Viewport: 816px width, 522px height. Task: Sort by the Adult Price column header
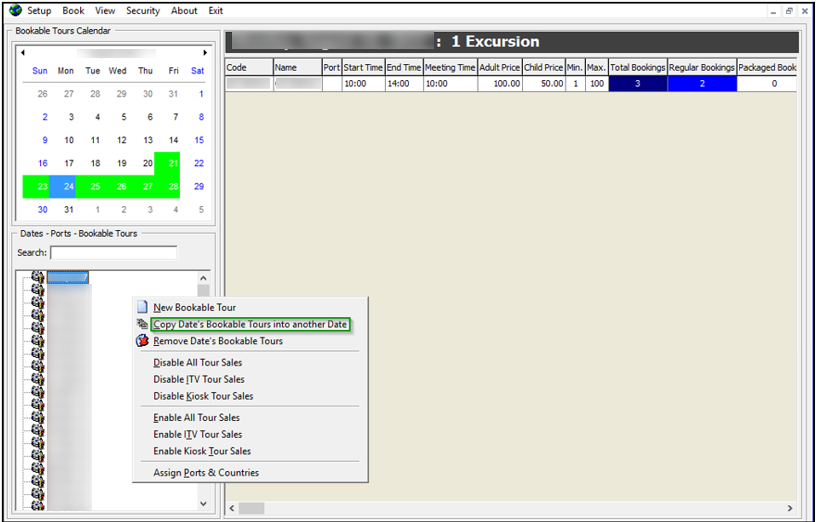pos(500,68)
